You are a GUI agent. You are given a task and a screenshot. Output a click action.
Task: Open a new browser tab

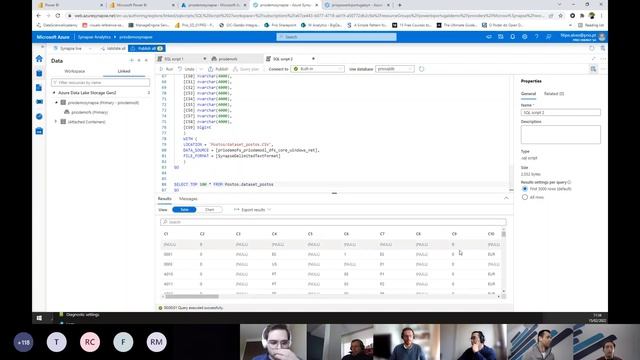click(x=400, y=5)
